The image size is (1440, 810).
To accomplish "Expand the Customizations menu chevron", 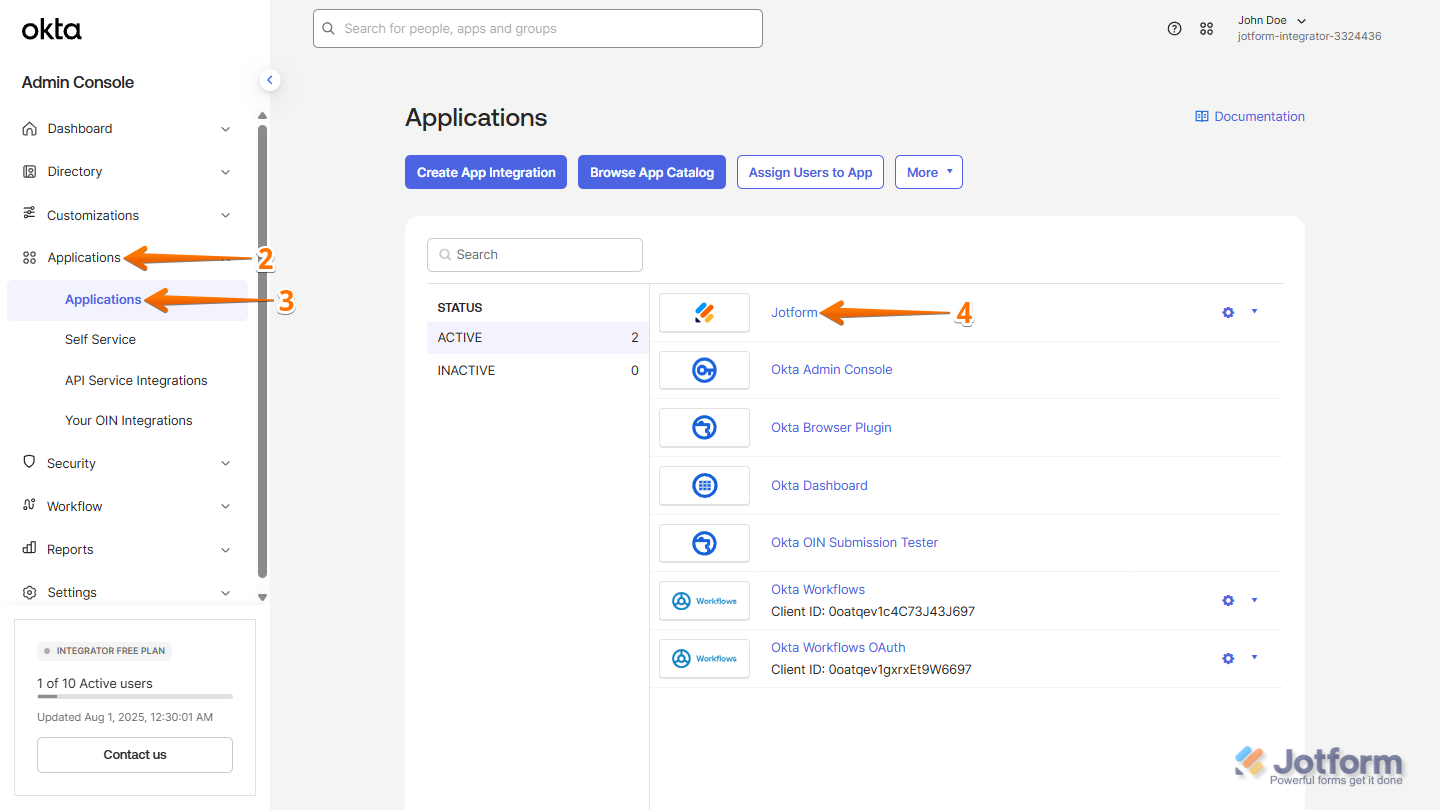I will (226, 215).
